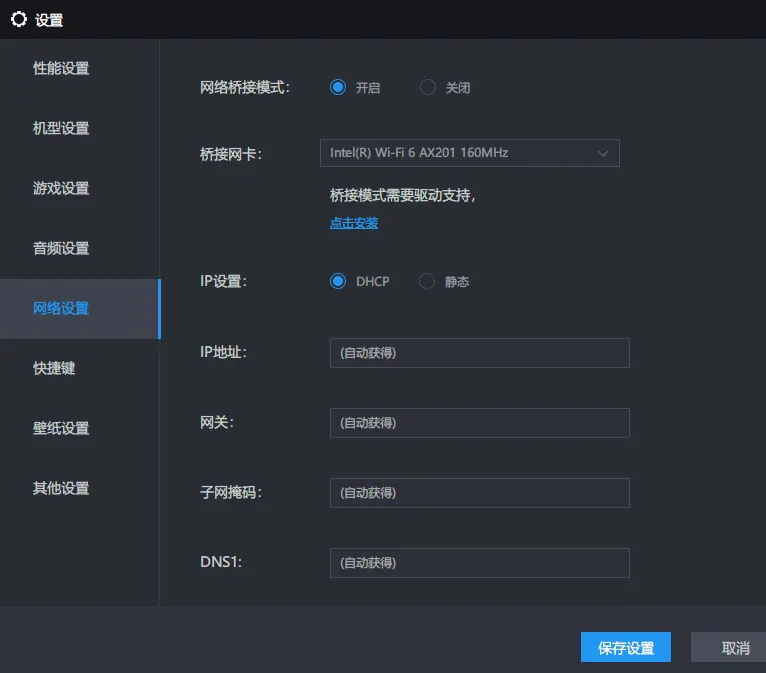Enable network bridge mode with 开启 radio
This screenshot has width=766, height=673.
coord(338,88)
